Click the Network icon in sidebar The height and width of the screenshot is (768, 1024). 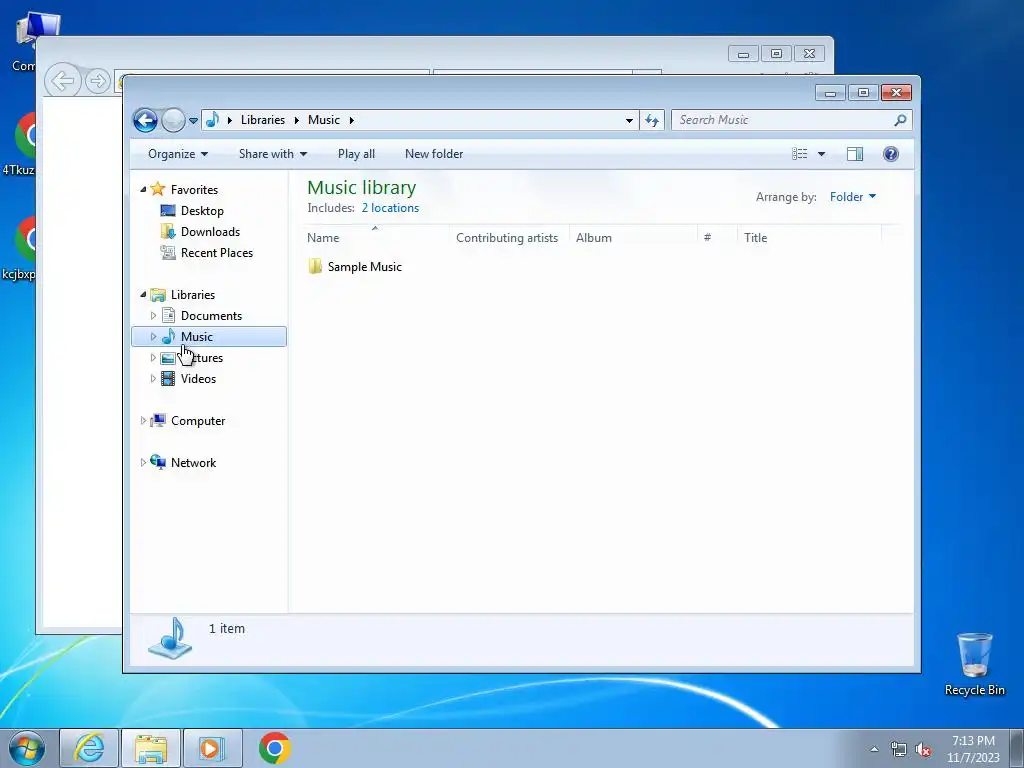[157, 462]
